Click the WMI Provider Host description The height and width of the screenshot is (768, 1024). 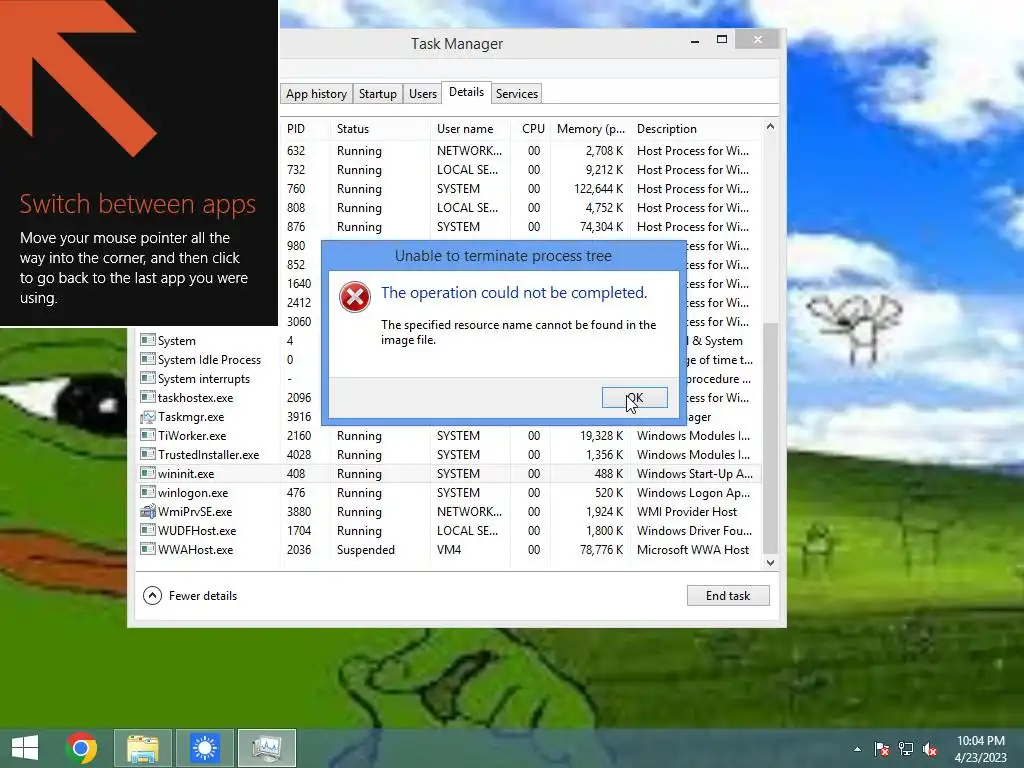pyautogui.click(x=686, y=512)
